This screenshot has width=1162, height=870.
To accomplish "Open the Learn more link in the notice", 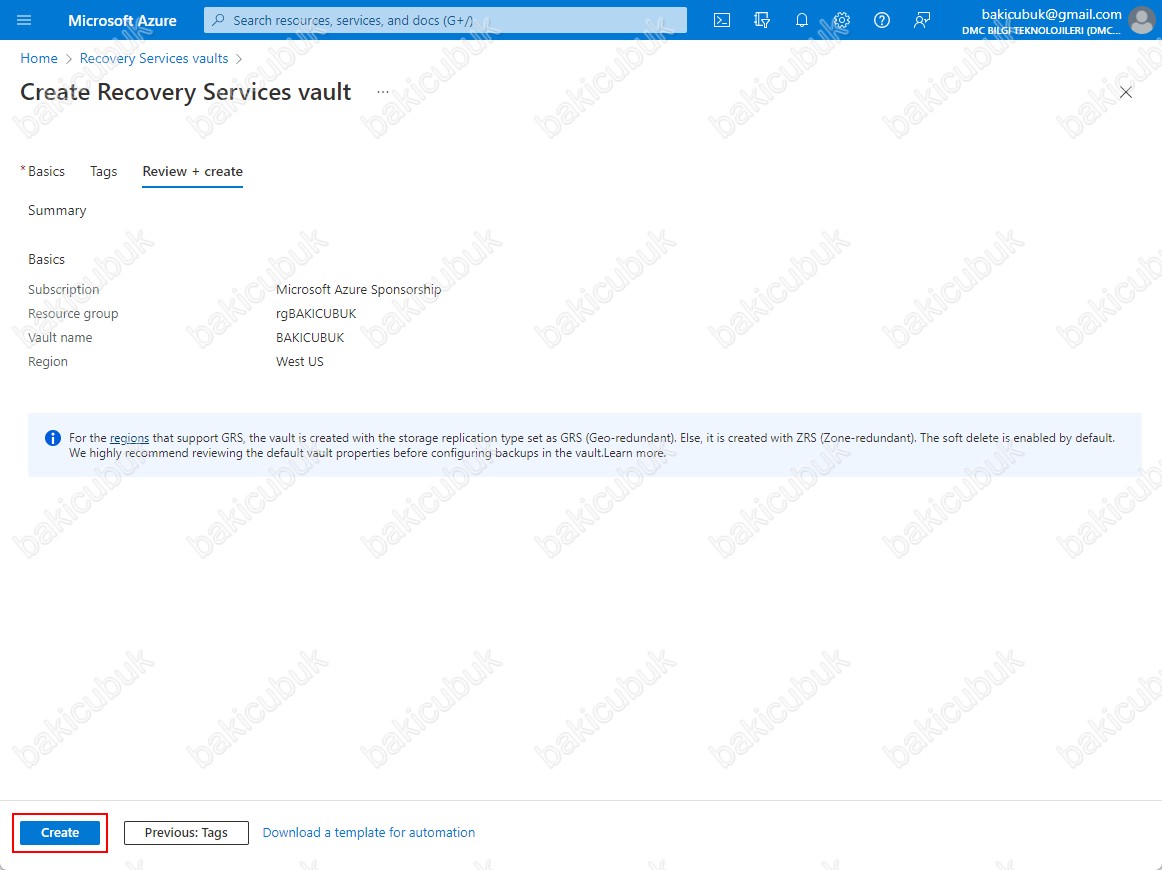I will (x=634, y=453).
